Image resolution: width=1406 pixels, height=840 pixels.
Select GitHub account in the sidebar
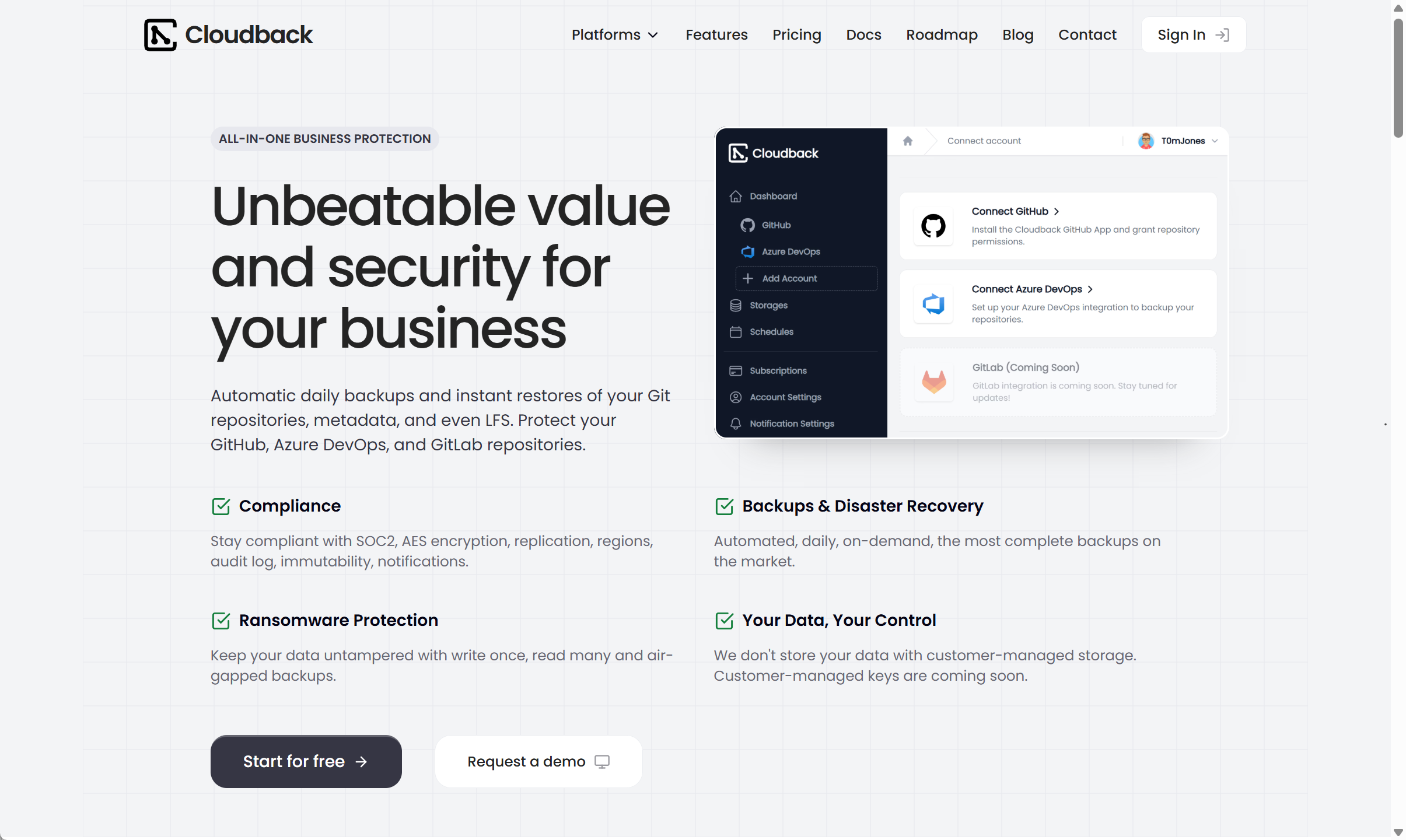click(776, 225)
